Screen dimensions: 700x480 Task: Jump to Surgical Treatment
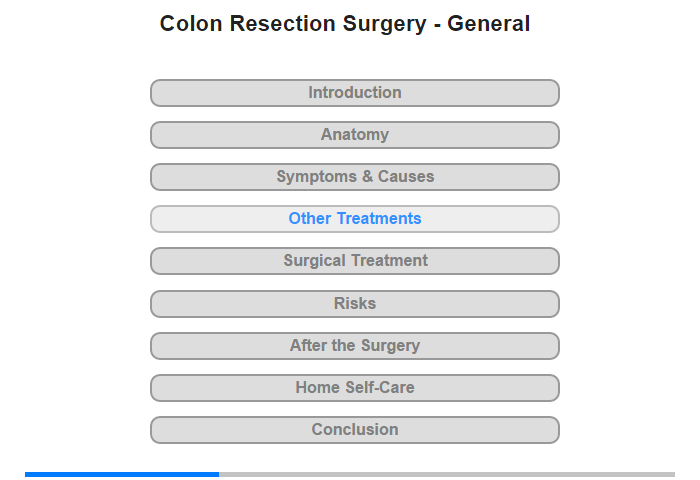click(x=354, y=261)
